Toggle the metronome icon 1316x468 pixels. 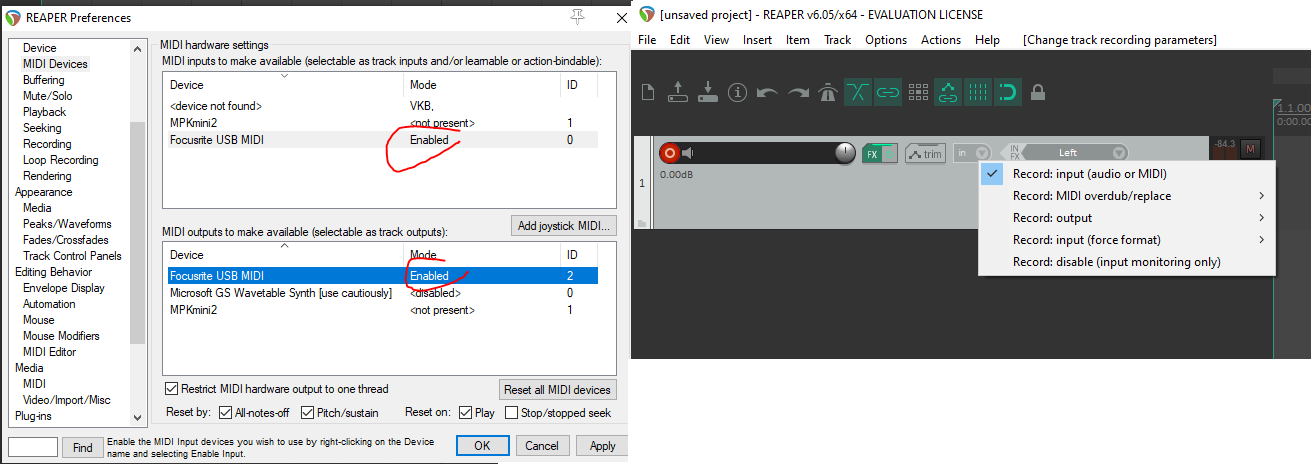[827, 93]
